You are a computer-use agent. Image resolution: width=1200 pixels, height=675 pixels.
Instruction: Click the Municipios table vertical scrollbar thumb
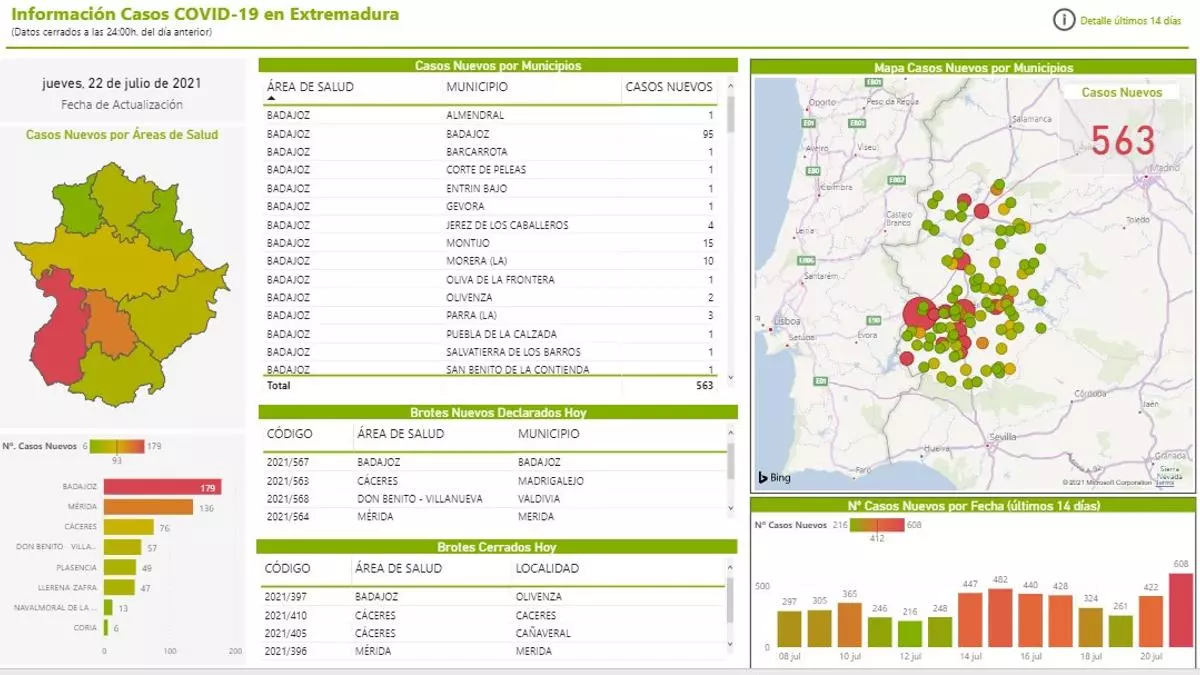pyautogui.click(x=730, y=114)
